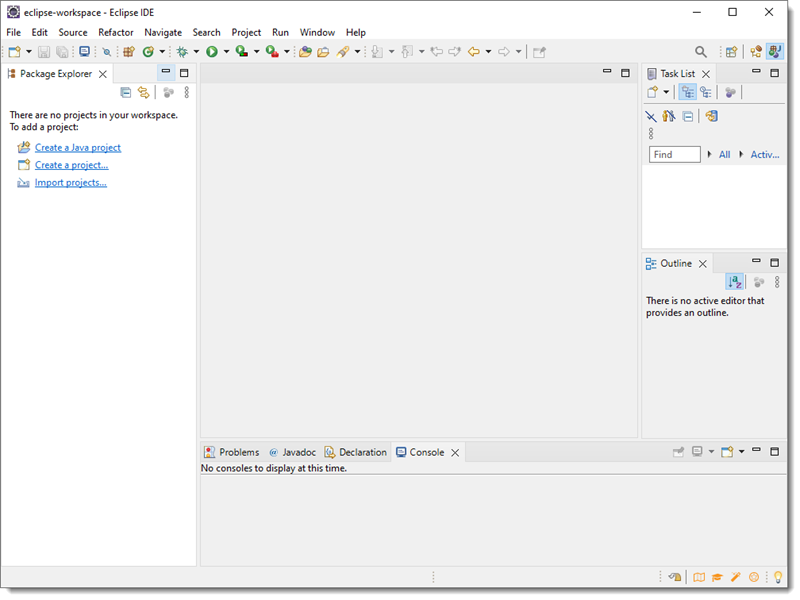Toggle alphabetical Sort in Outline view
The height and width of the screenshot is (600, 800).
point(735,282)
